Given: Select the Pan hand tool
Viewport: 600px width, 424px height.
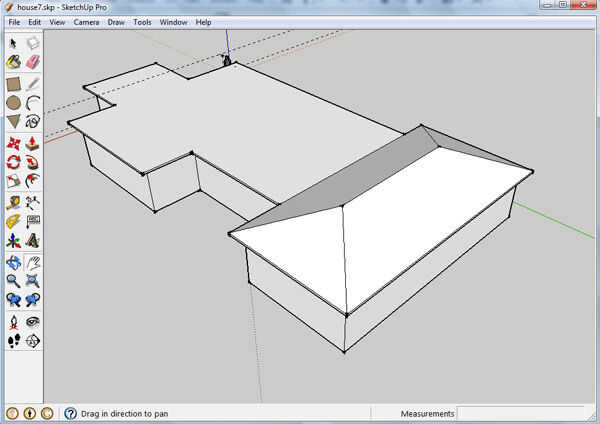Looking at the screenshot, I should coord(33,263).
